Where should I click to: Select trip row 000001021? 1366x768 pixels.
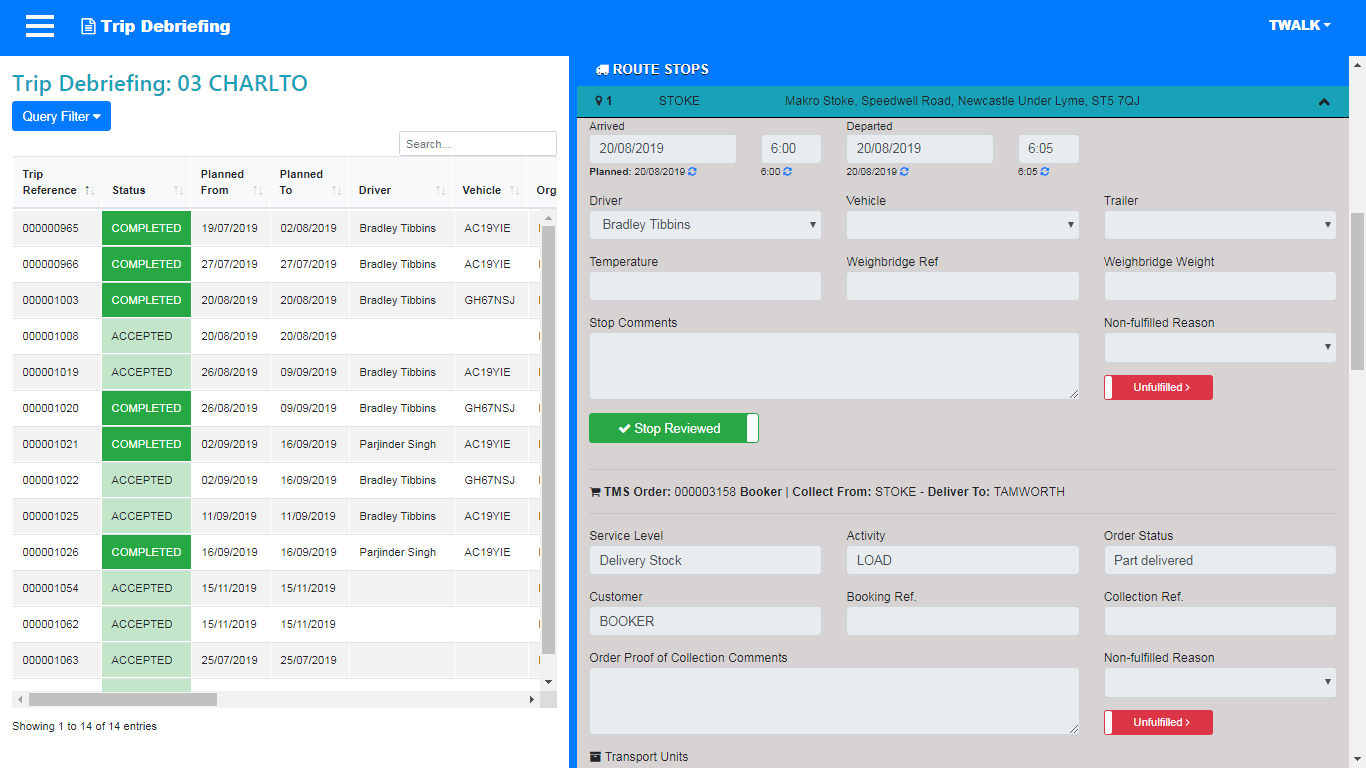click(277, 444)
